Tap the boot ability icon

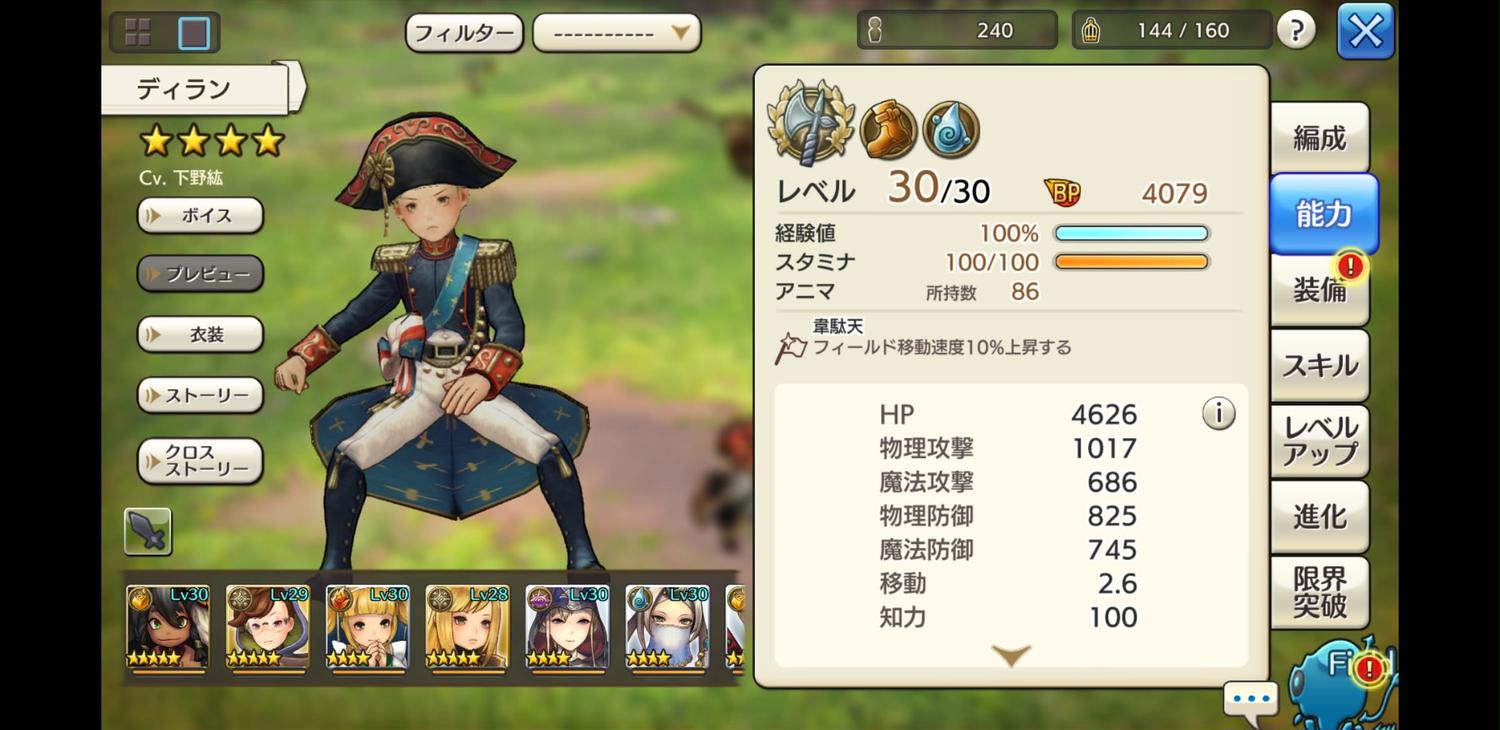pos(888,130)
